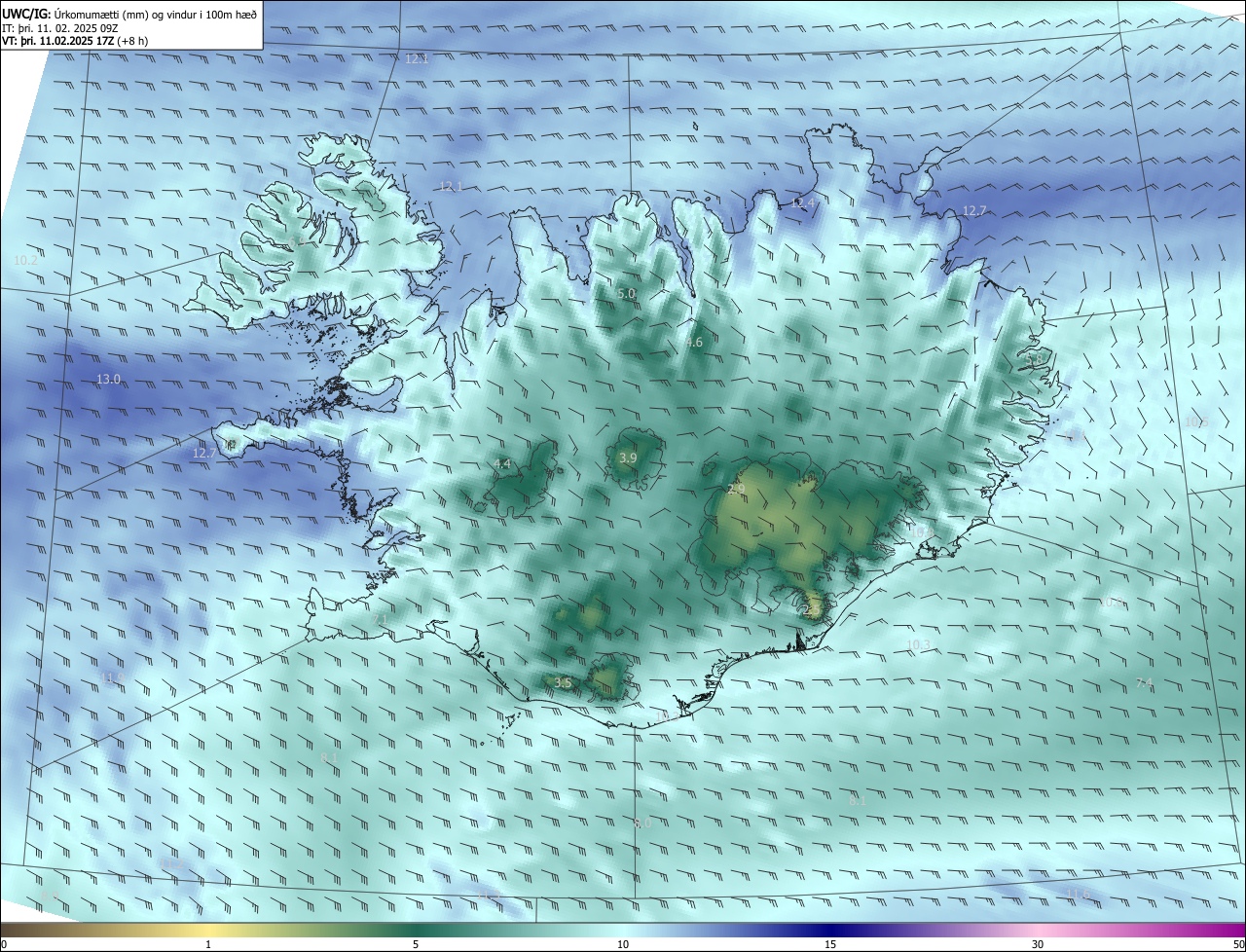Click the 11.9 value in the southwest sea

112,677
